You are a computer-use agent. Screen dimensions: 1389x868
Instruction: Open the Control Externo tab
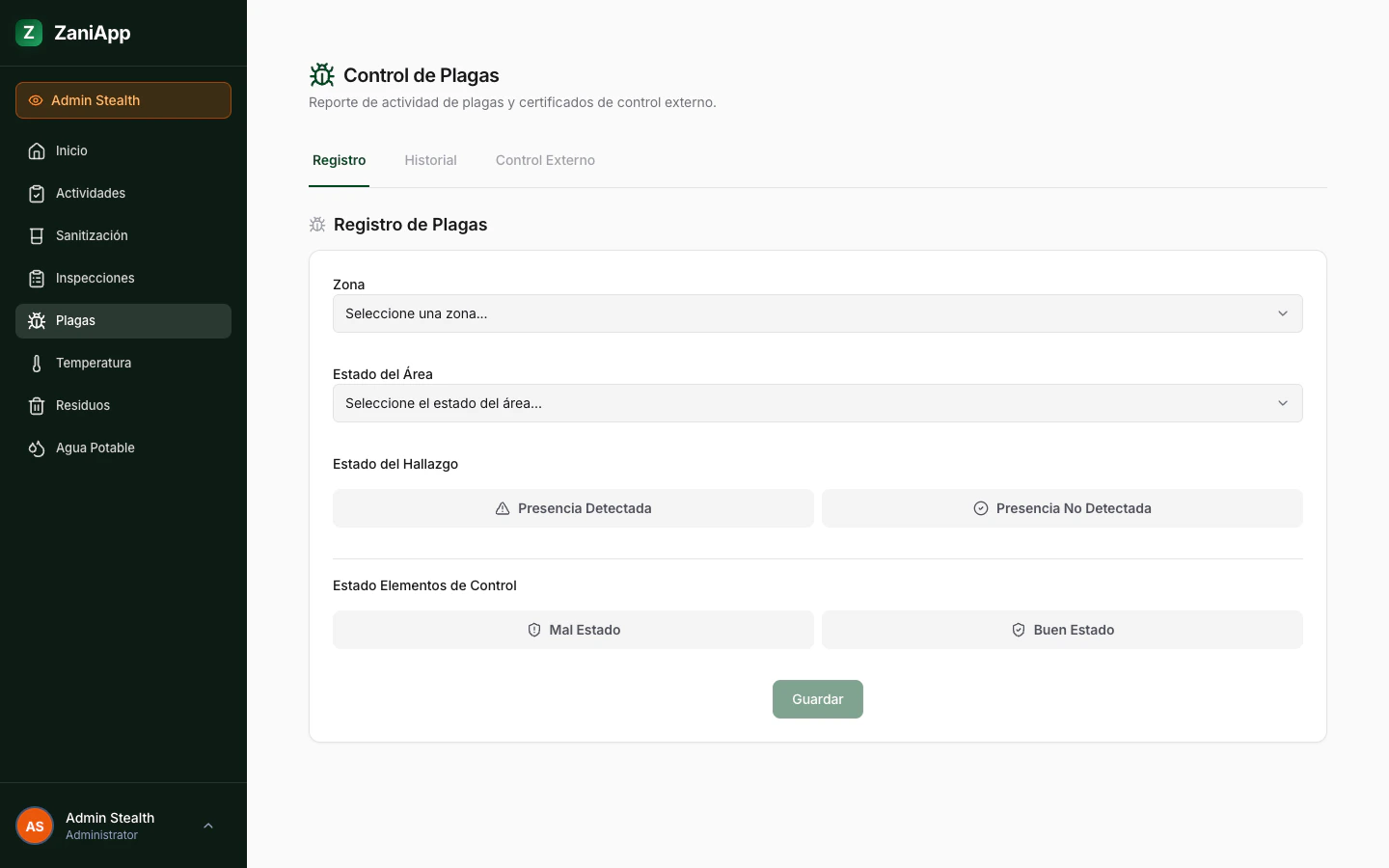545,160
